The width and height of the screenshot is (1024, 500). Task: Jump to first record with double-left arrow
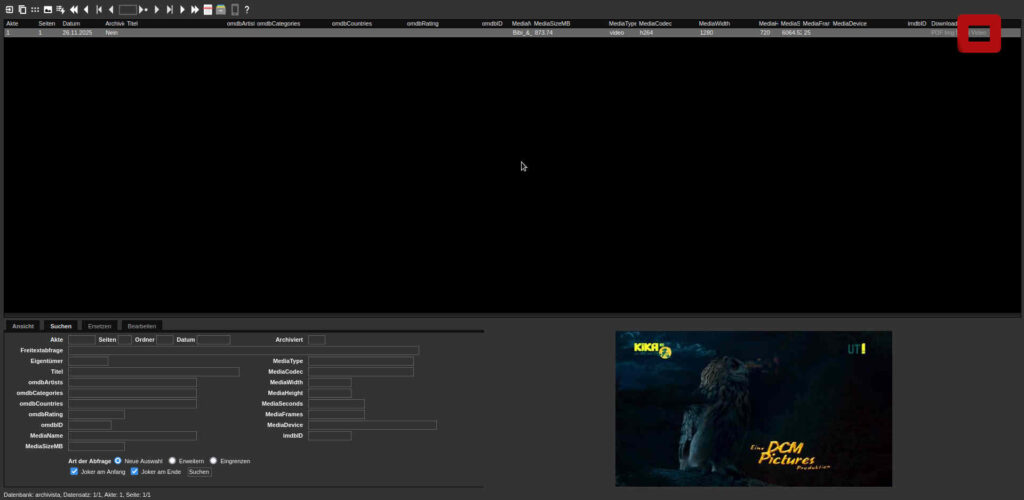tap(73, 9)
